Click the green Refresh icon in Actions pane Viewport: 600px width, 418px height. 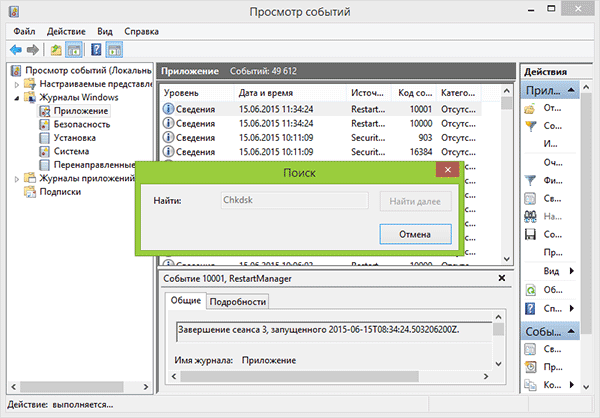[x=530, y=290]
